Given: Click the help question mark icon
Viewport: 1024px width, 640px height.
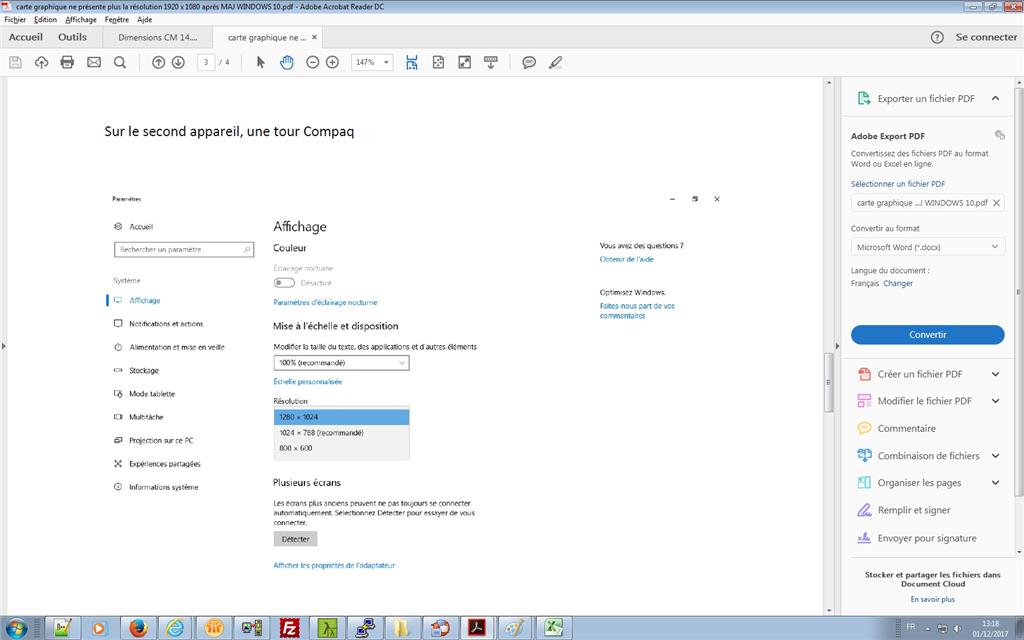Looking at the screenshot, I should [937, 37].
